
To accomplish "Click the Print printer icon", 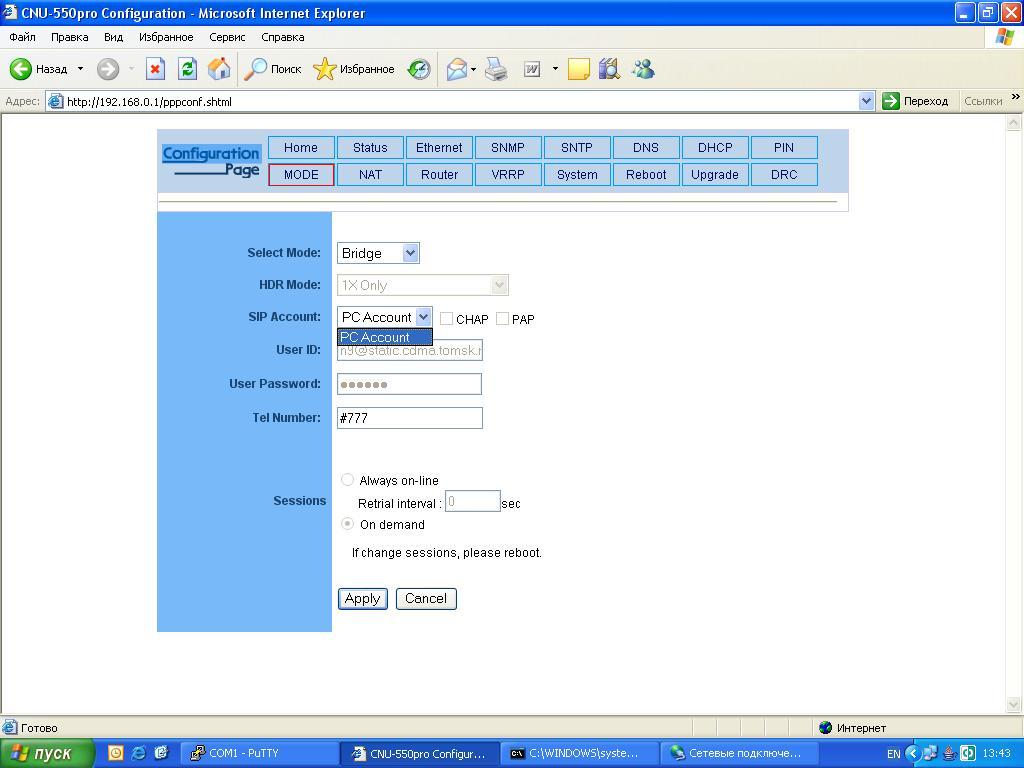I will (497, 69).
